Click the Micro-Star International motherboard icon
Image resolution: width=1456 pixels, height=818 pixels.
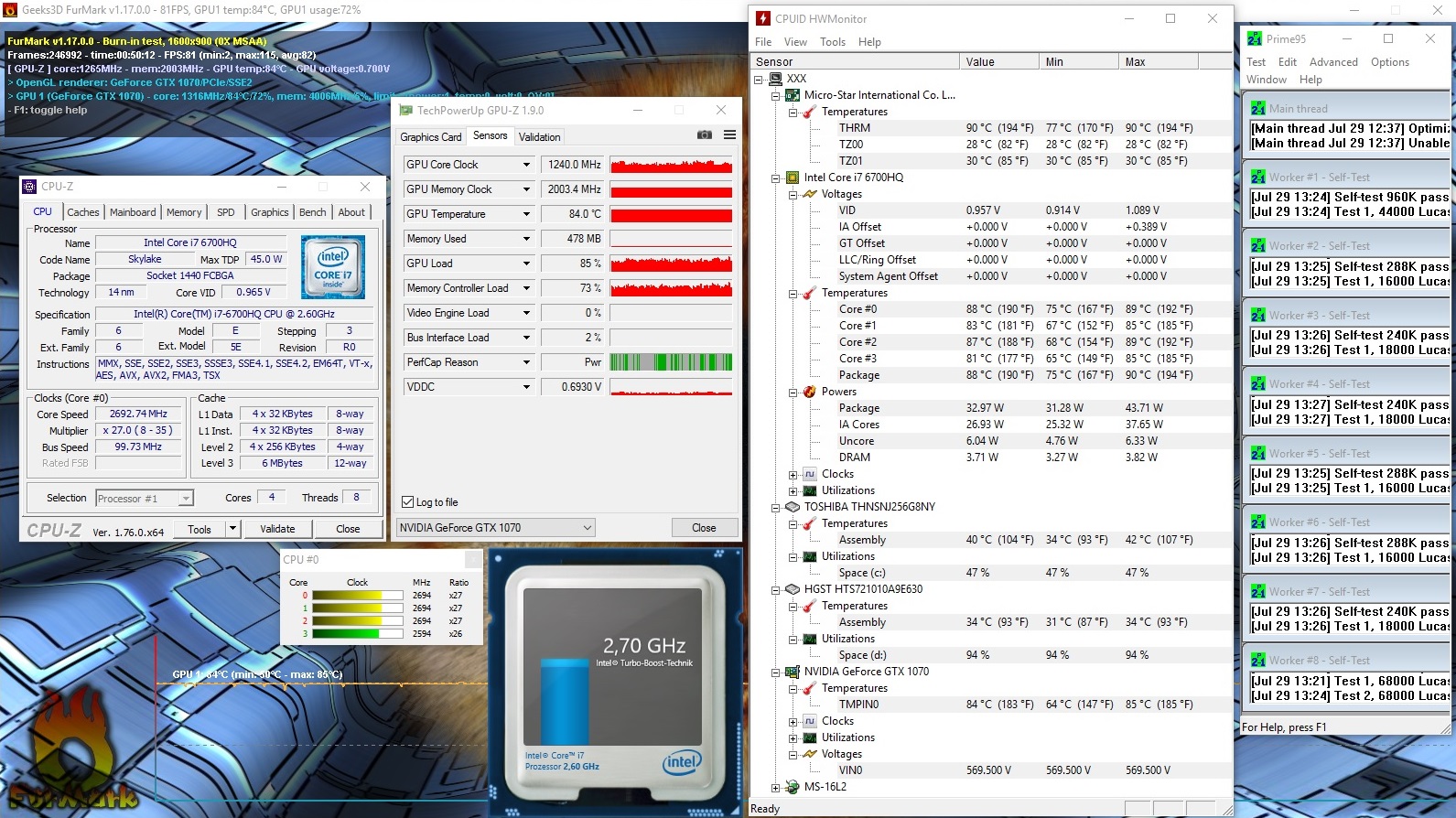[x=793, y=95]
